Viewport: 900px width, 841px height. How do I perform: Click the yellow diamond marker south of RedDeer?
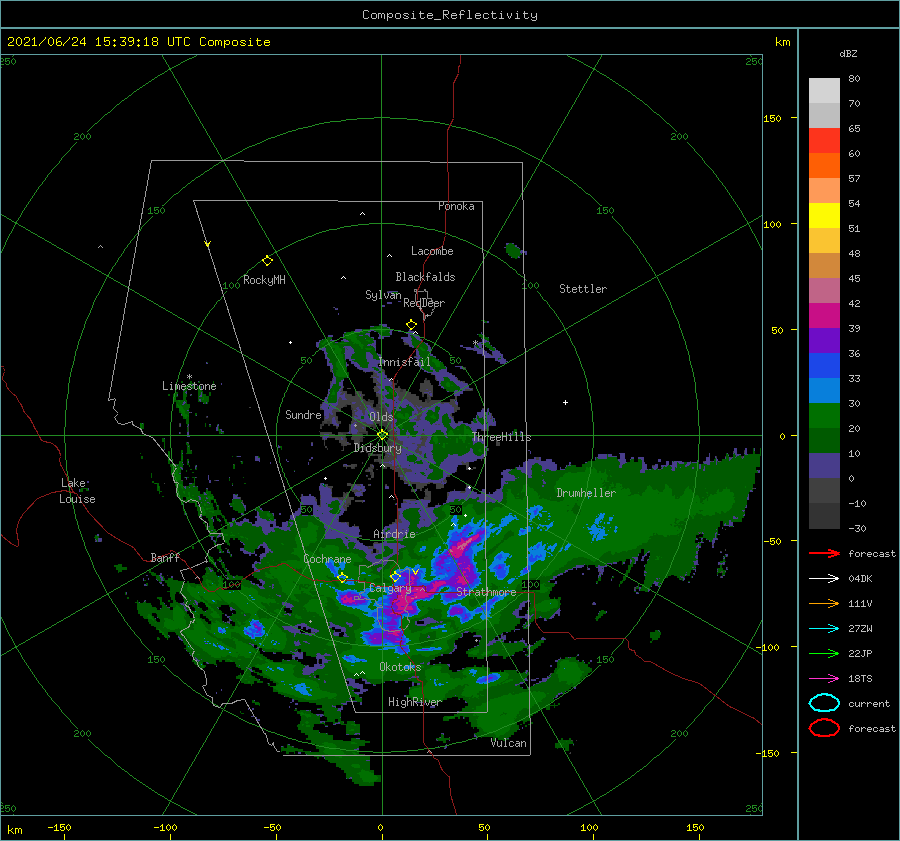(411, 324)
